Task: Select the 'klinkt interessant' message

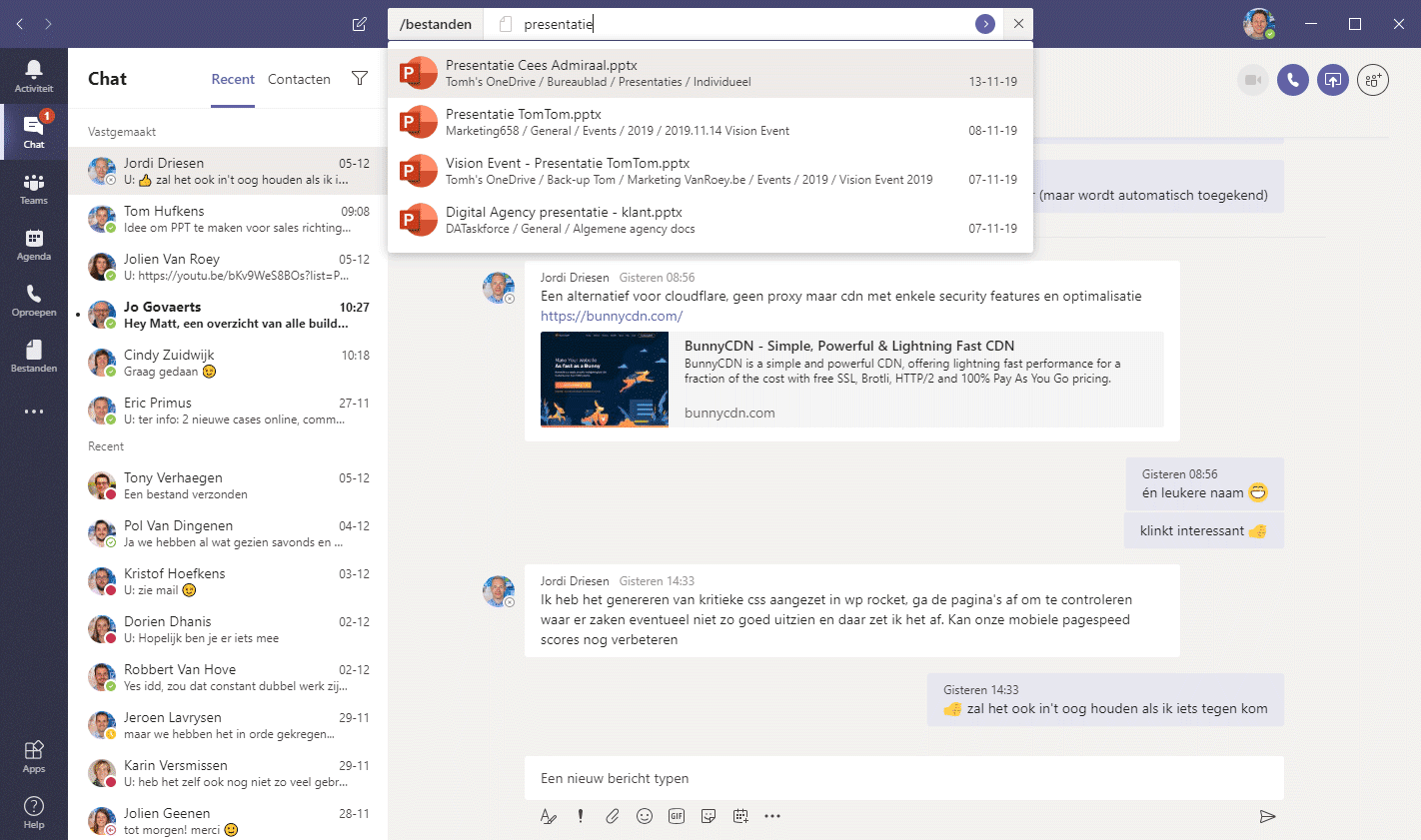Action: [x=1204, y=530]
